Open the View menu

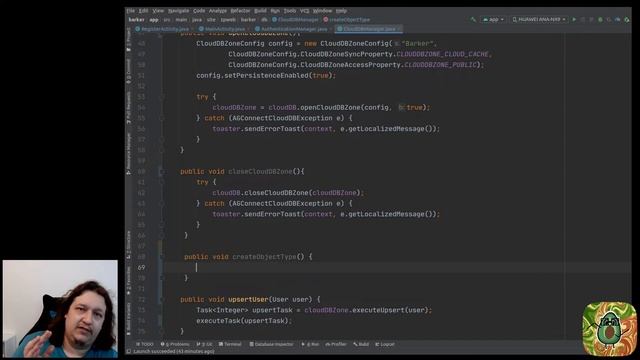158,11
